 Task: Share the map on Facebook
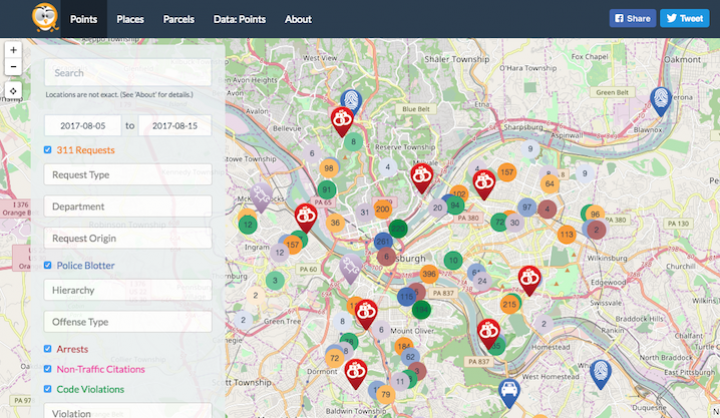tap(632, 18)
